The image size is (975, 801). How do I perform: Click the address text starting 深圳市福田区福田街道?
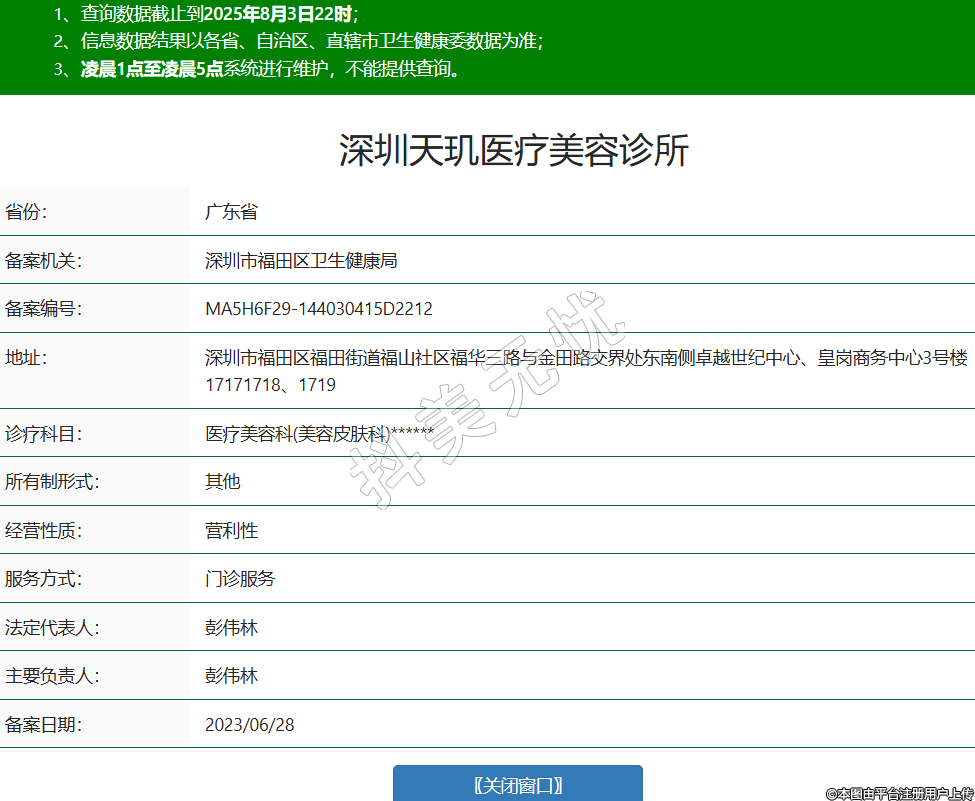point(586,358)
